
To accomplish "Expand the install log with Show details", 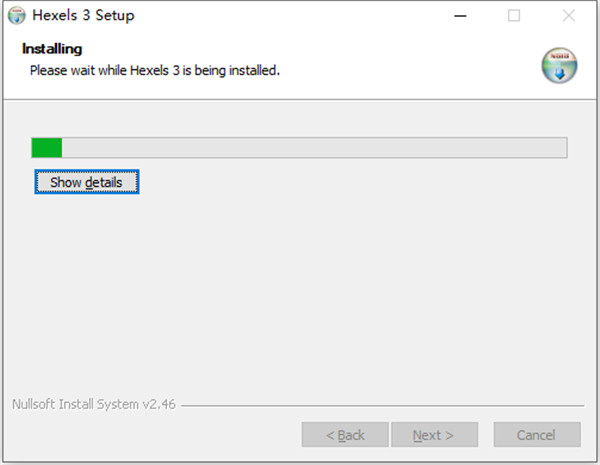I will (x=86, y=183).
